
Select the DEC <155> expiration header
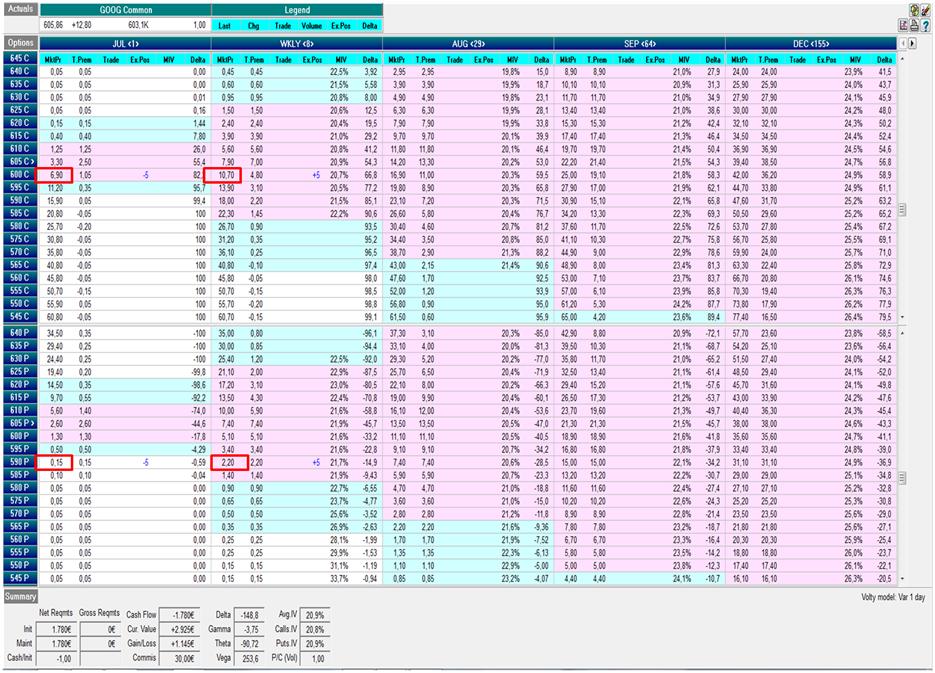(x=811, y=44)
